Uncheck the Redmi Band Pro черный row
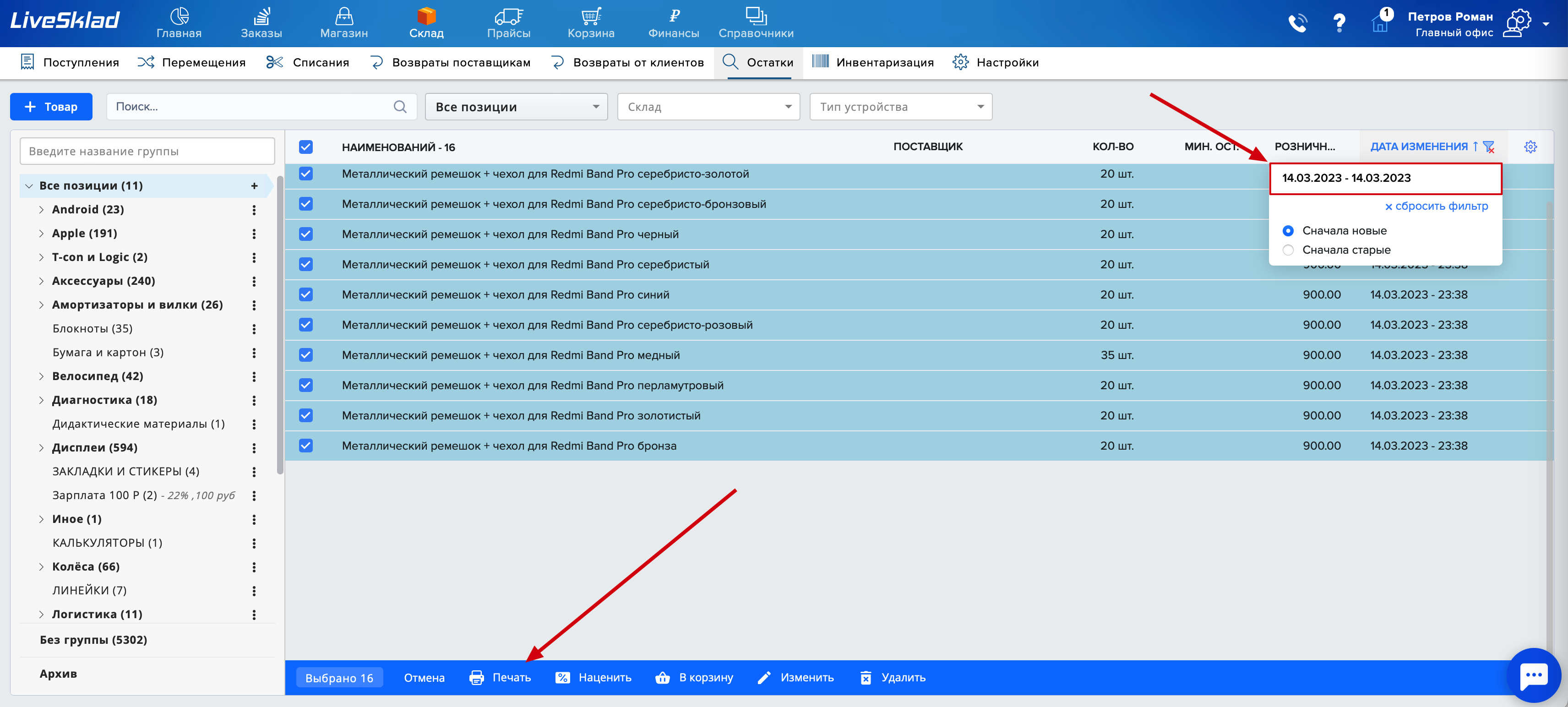1568x707 pixels. point(305,234)
